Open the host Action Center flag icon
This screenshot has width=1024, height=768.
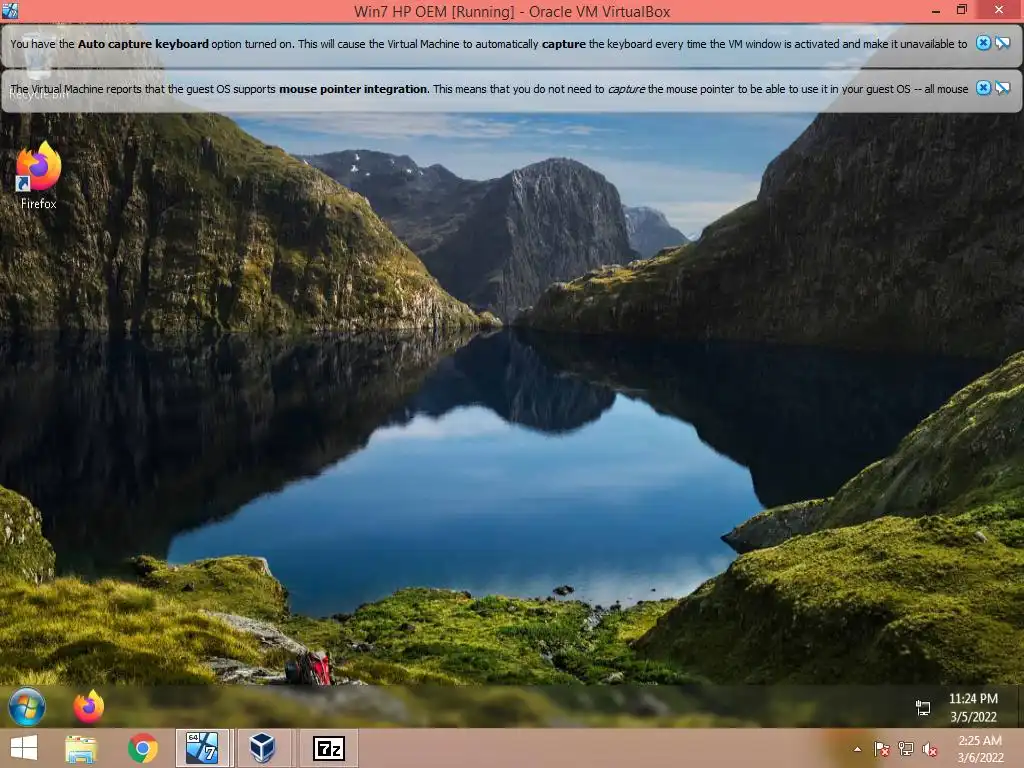point(881,749)
